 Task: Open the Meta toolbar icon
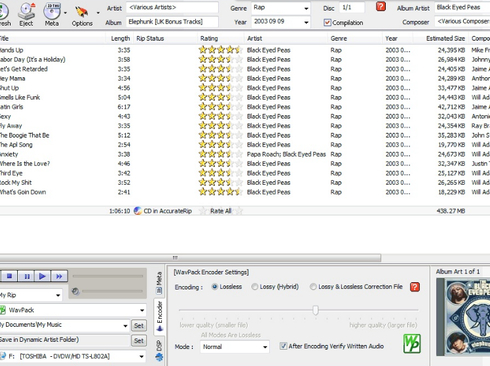[52, 11]
